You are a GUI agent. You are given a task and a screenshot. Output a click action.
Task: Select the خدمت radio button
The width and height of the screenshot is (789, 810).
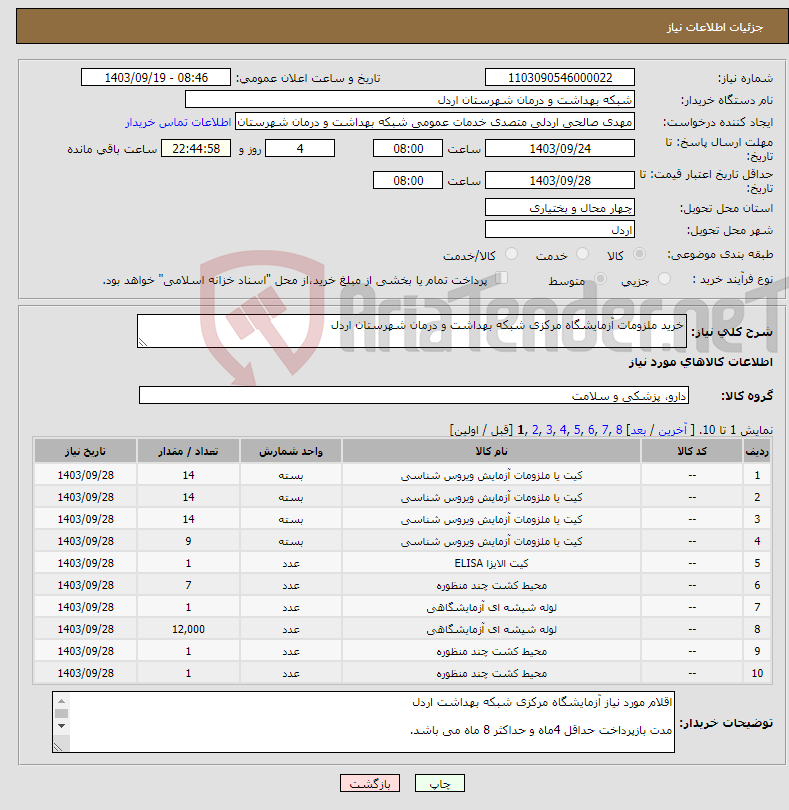point(582,254)
